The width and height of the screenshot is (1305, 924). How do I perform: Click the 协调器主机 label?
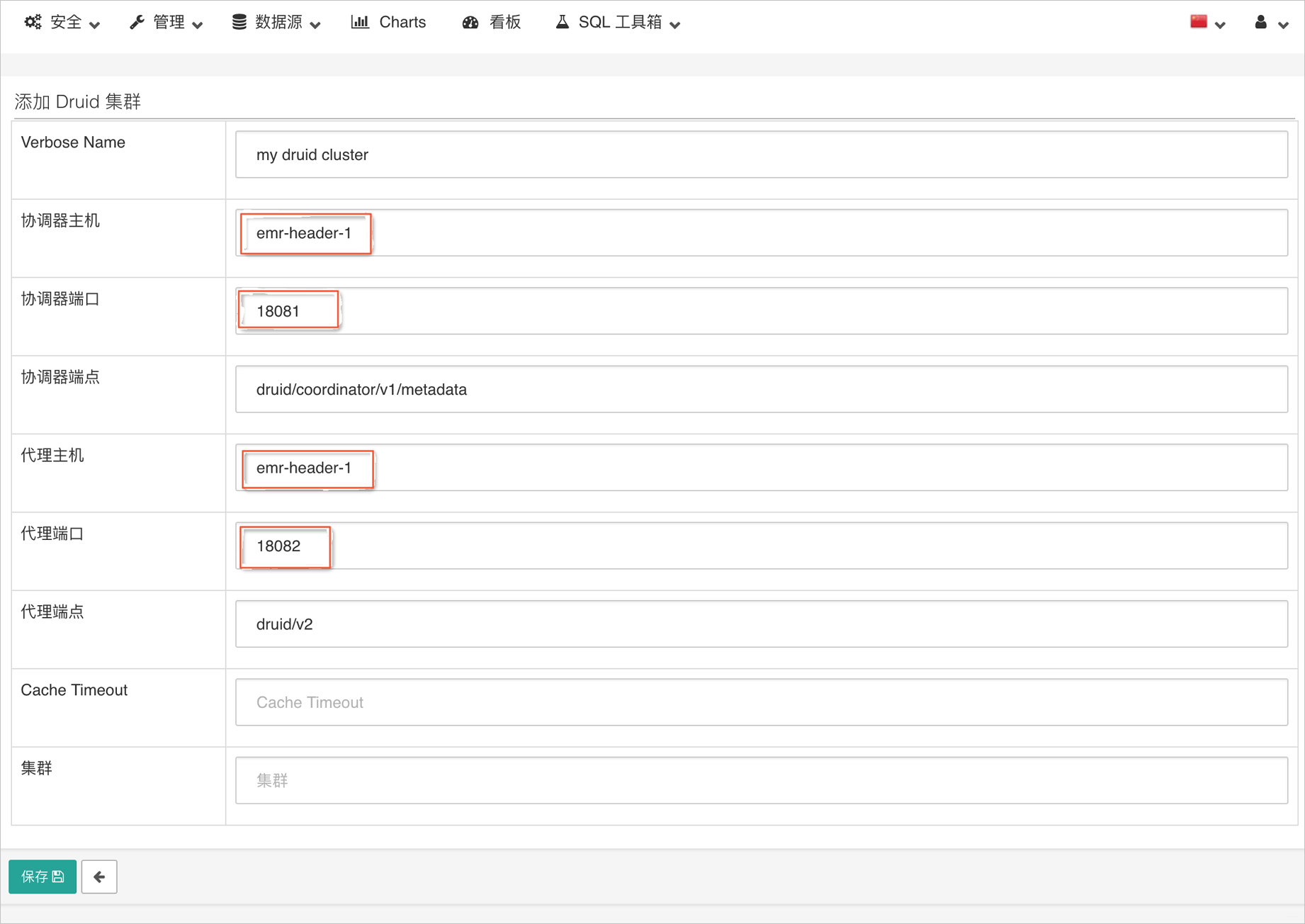(60, 221)
